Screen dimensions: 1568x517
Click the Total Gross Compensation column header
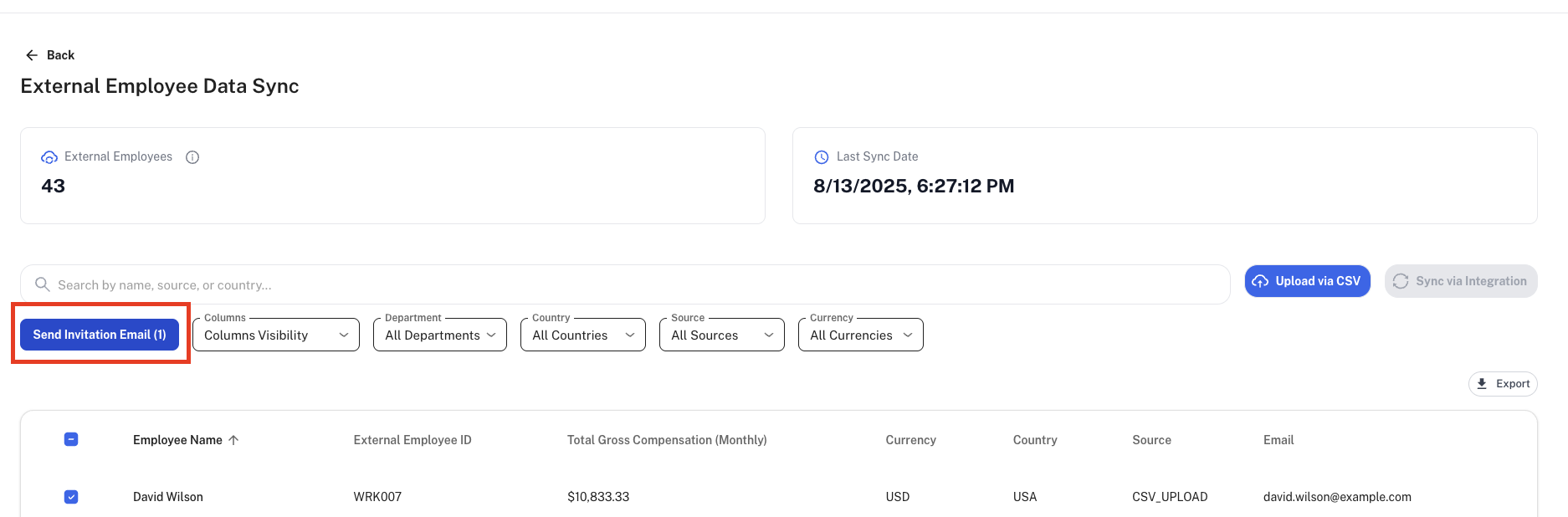point(667,440)
